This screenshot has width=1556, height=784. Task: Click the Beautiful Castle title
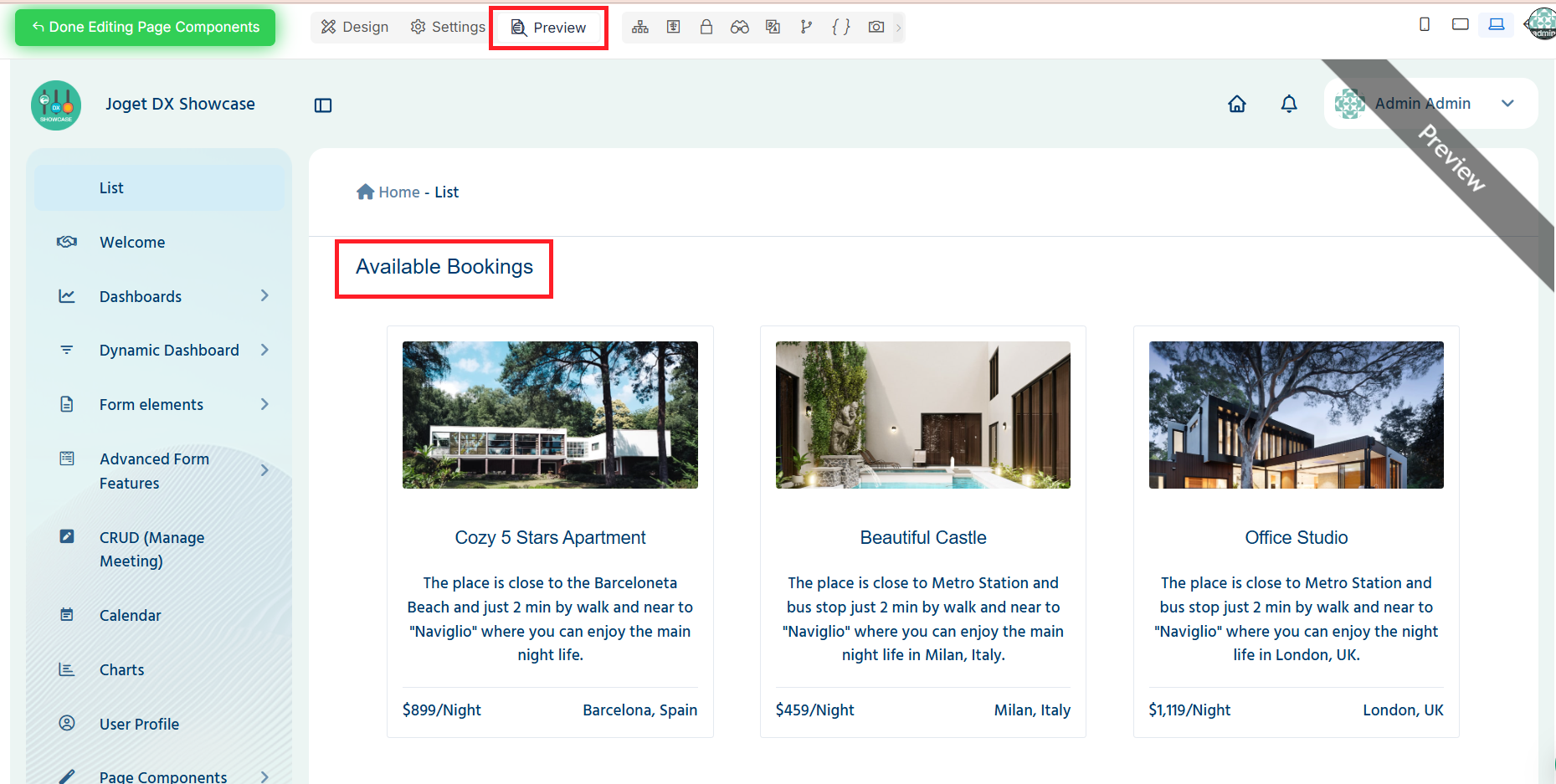pos(923,537)
